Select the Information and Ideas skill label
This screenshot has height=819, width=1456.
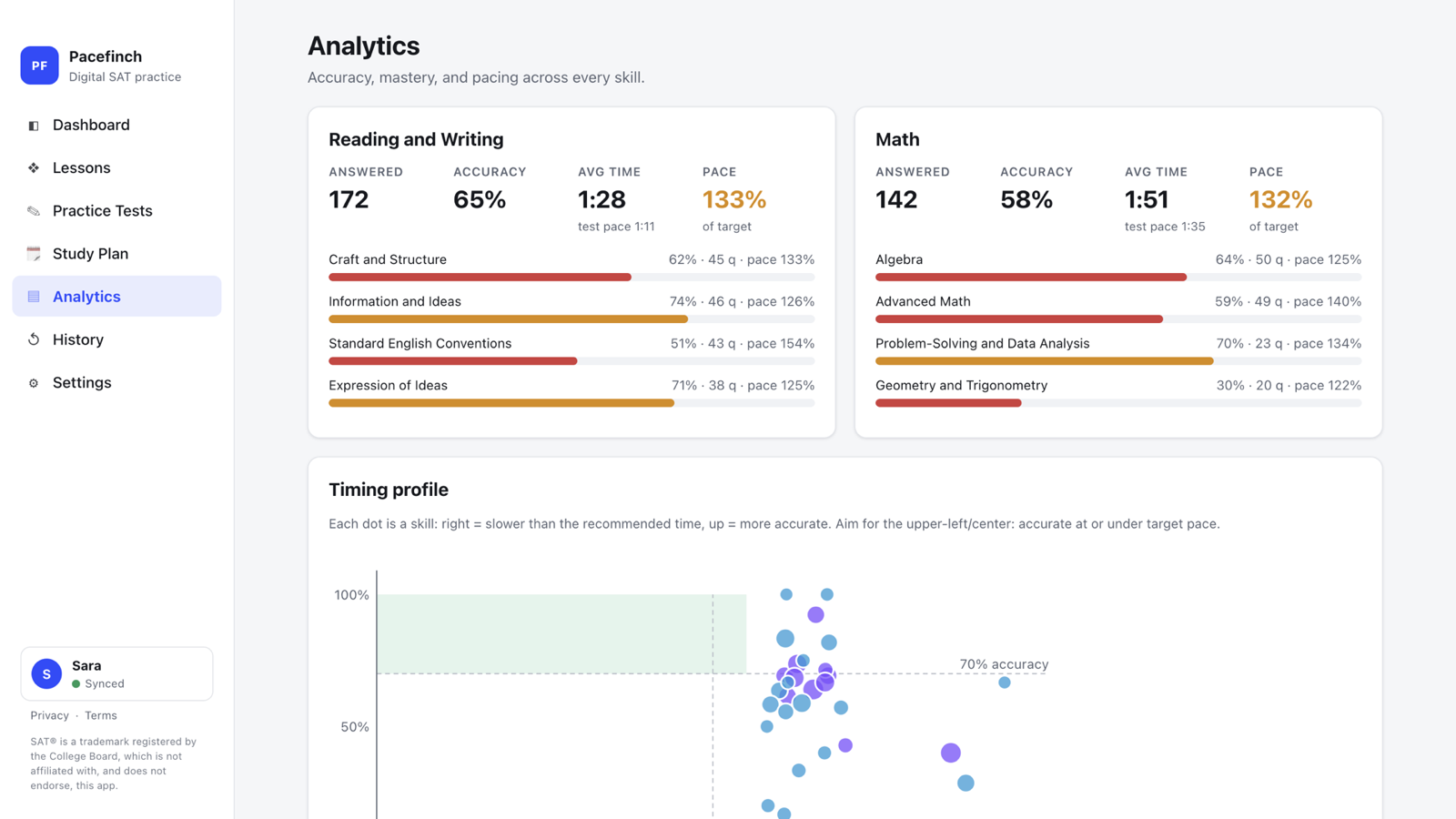pos(395,301)
